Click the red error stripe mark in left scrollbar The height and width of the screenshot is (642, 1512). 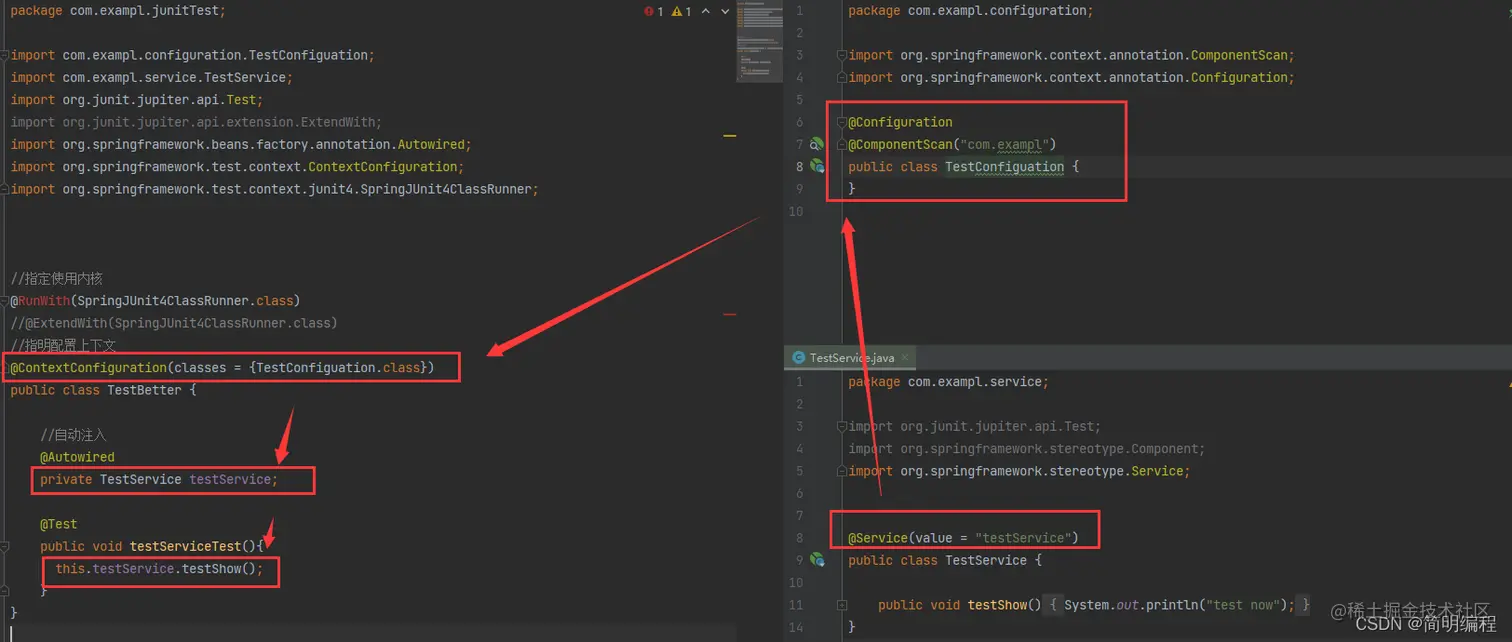(729, 314)
